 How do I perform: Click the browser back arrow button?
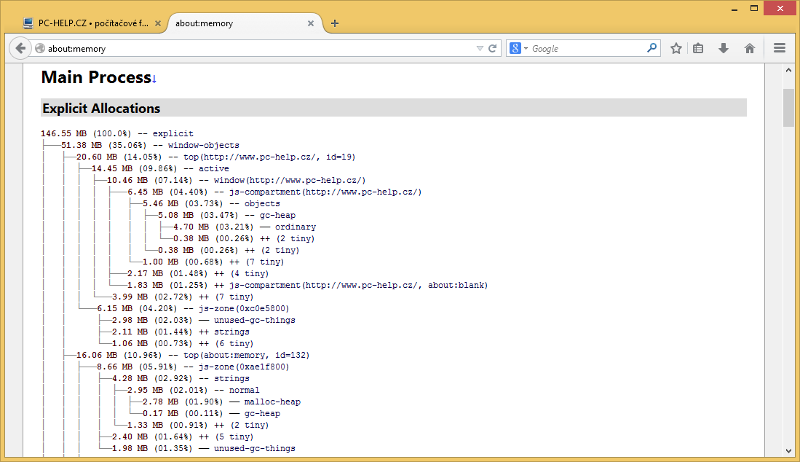coord(21,48)
